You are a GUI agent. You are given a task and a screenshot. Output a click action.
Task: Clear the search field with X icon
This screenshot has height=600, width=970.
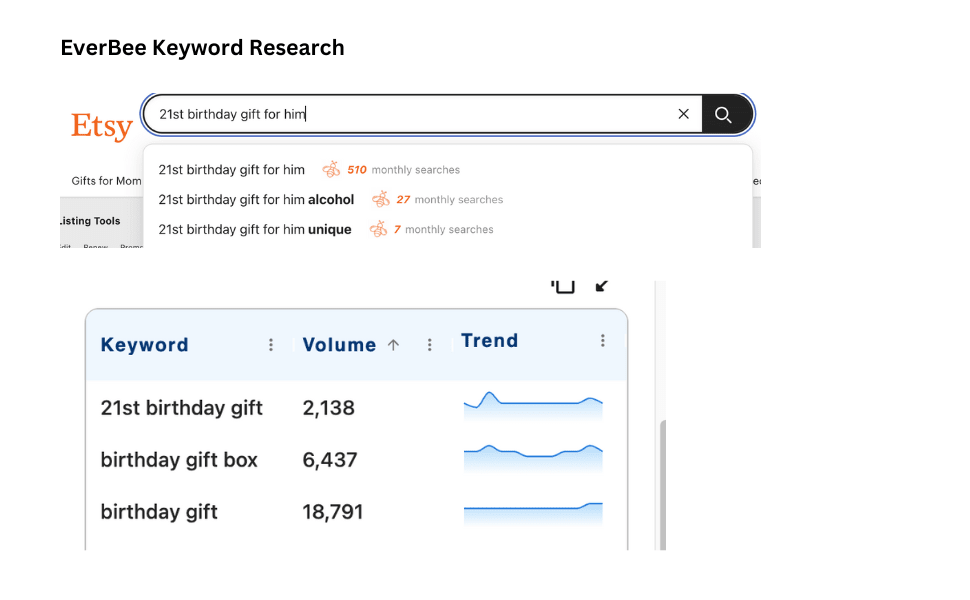[684, 114]
